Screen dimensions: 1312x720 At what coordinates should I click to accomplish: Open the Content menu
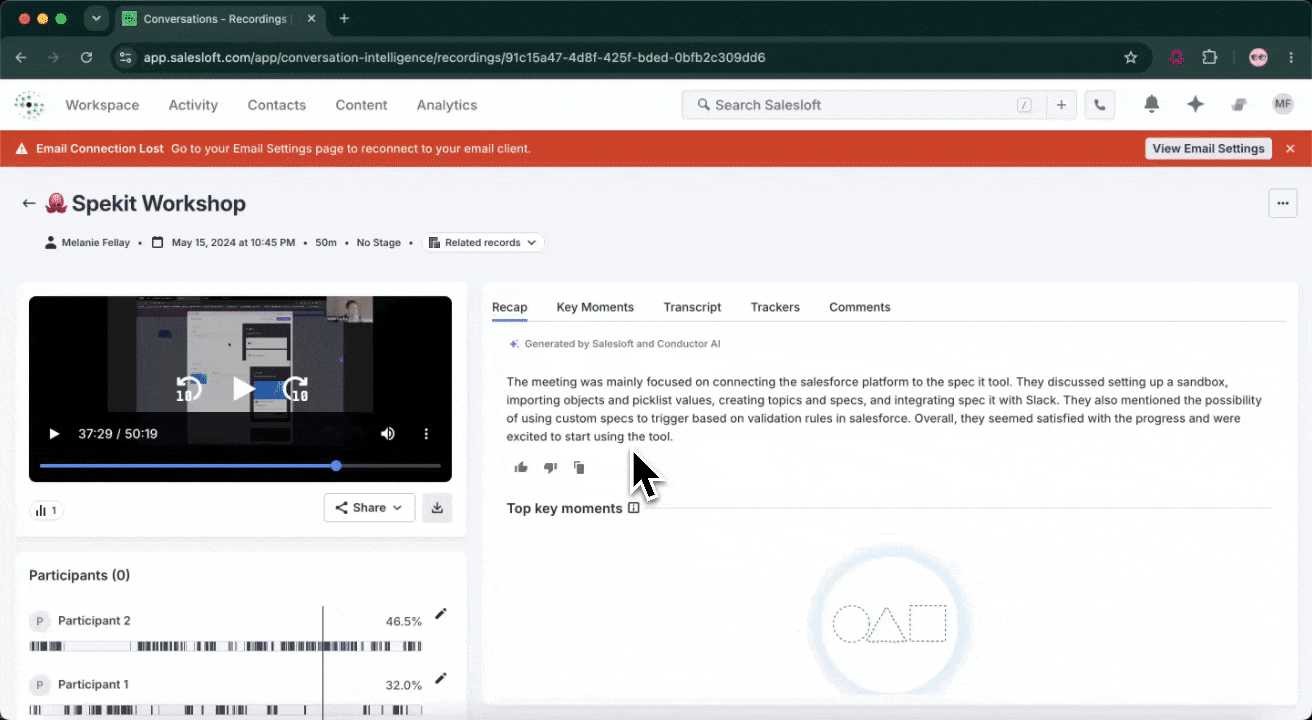click(x=361, y=105)
